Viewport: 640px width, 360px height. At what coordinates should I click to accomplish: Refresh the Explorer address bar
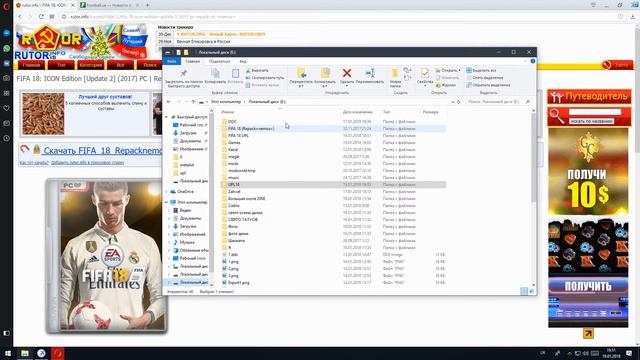[x=458, y=102]
